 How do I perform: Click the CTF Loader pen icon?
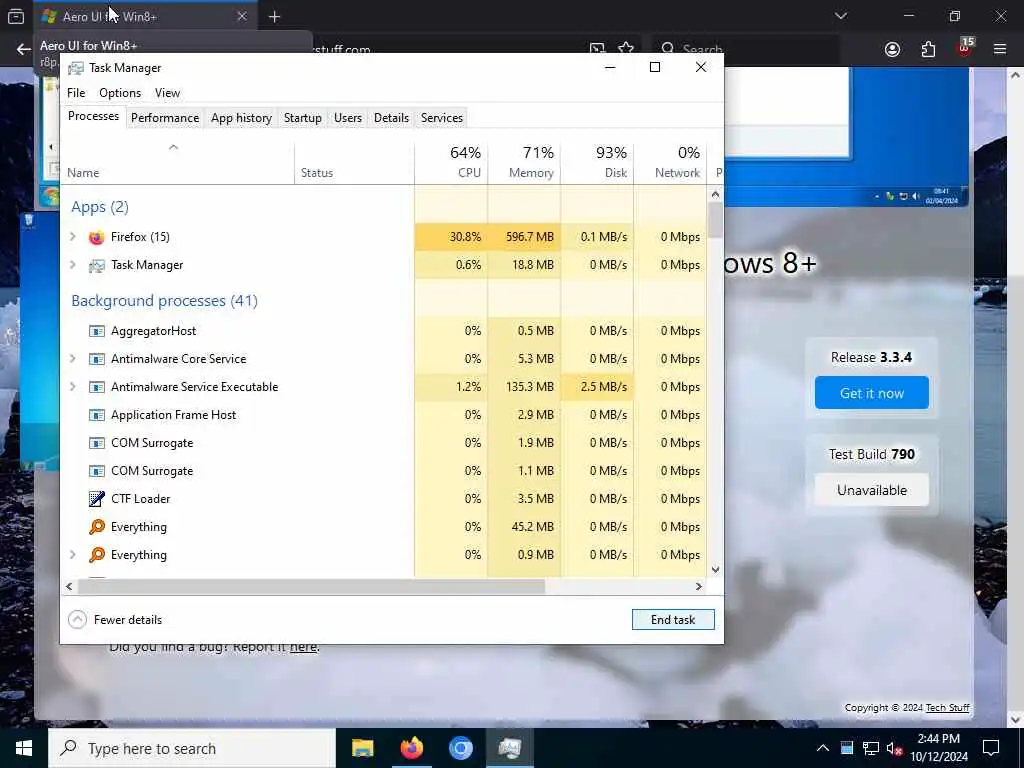(97, 499)
